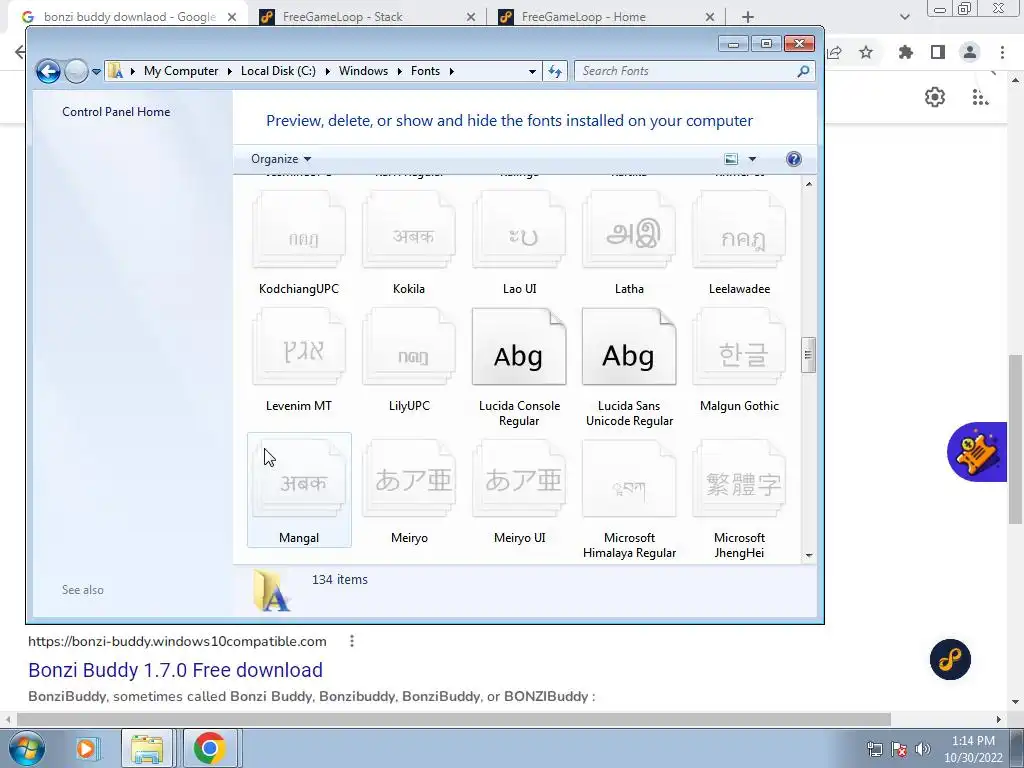Expand address bar previous locations dropdown
1024x768 pixels.
coord(532,71)
